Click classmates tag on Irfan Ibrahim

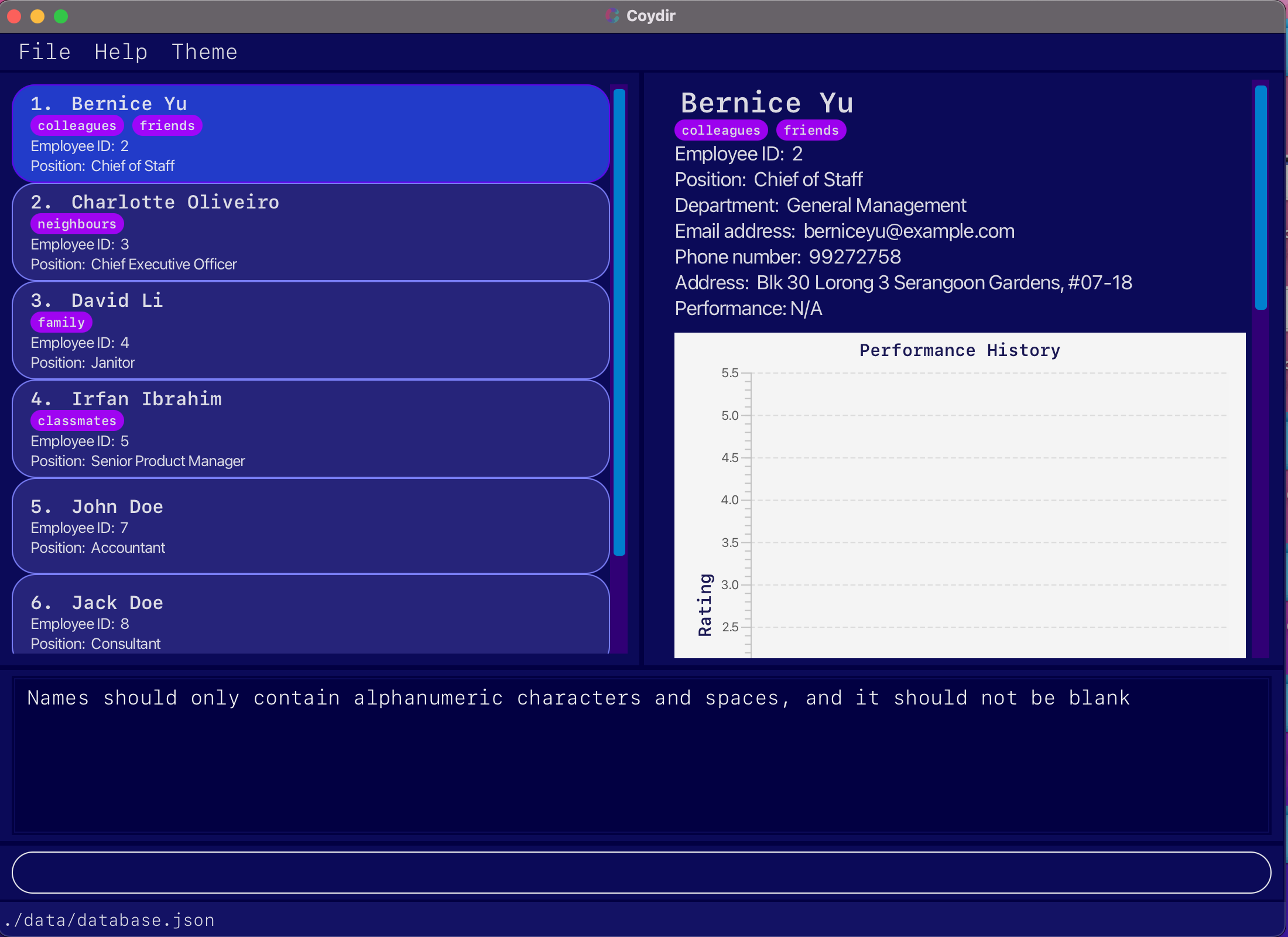point(77,421)
